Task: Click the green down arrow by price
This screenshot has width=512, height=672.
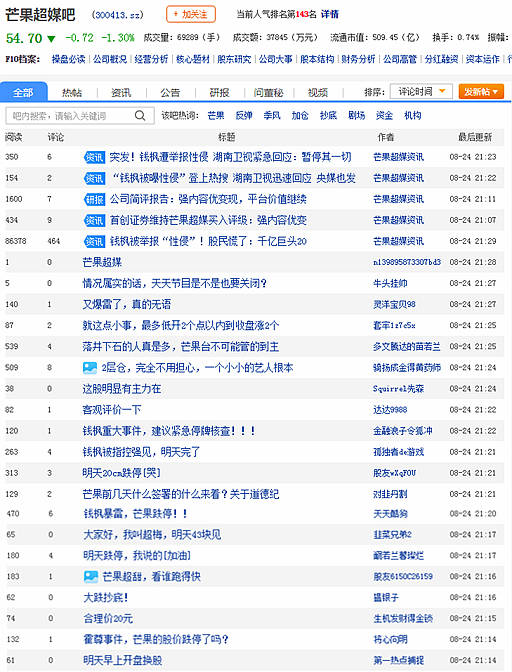Action: pyautogui.click(x=51, y=39)
